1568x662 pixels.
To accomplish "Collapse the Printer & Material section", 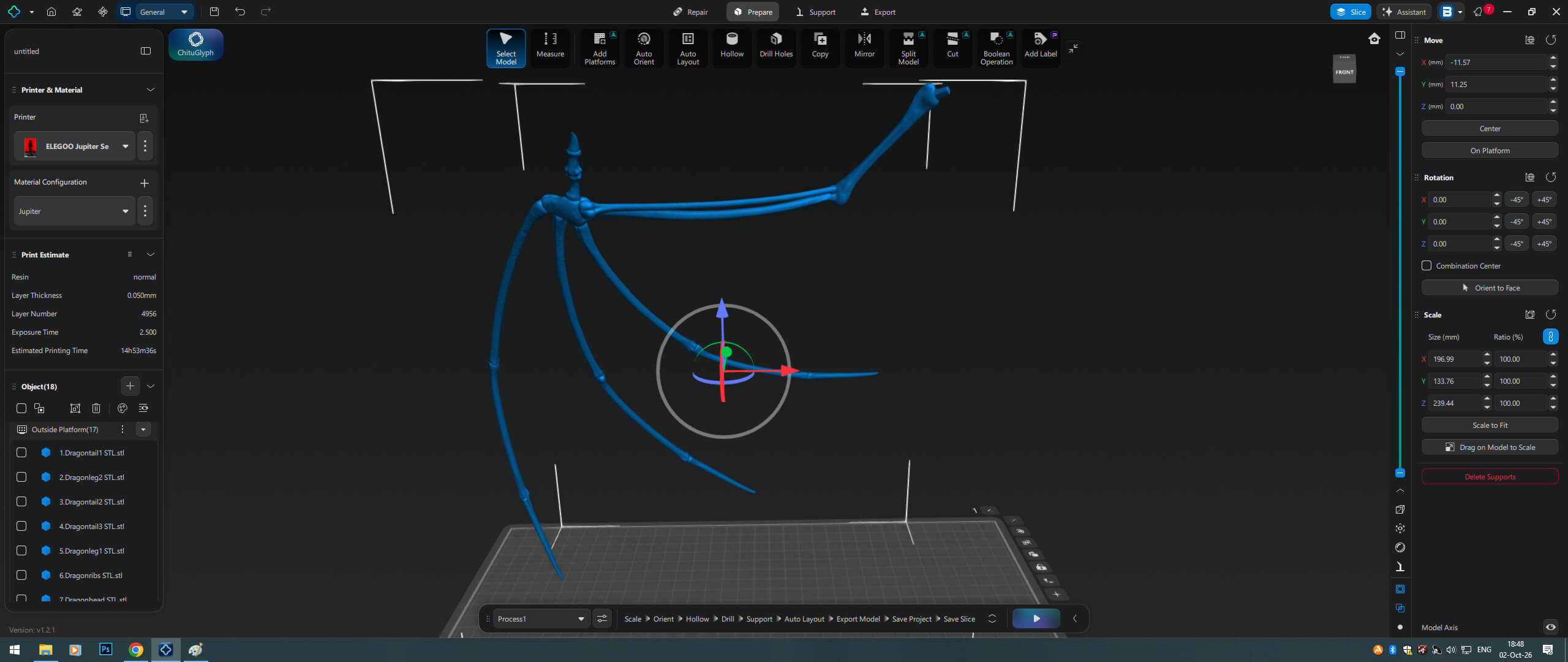I will coord(151,89).
